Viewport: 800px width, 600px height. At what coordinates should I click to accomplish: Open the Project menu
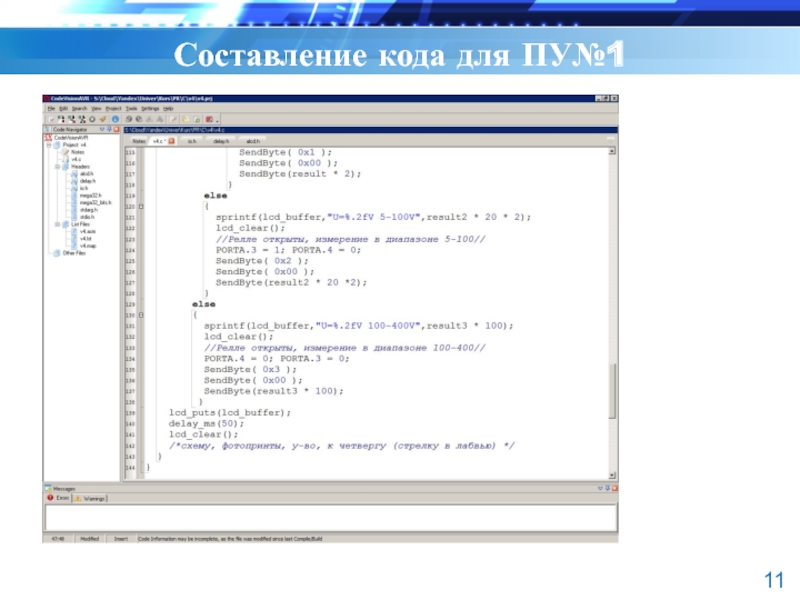tap(113, 109)
